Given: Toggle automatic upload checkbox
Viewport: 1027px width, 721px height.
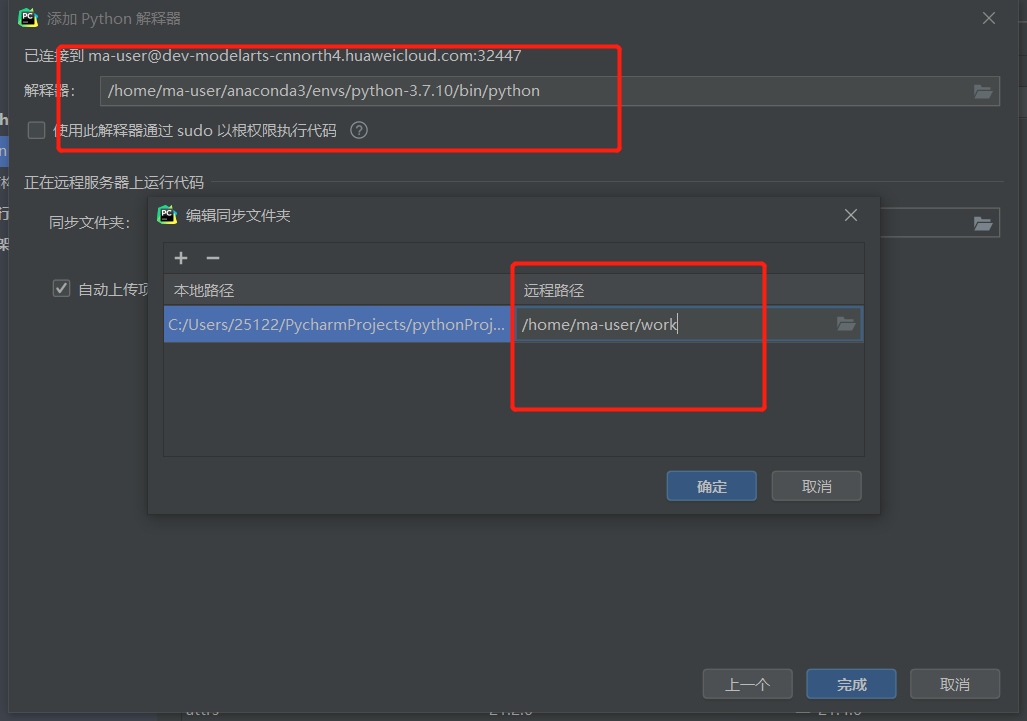Looking at the screenshot, I should coord(62,289).
